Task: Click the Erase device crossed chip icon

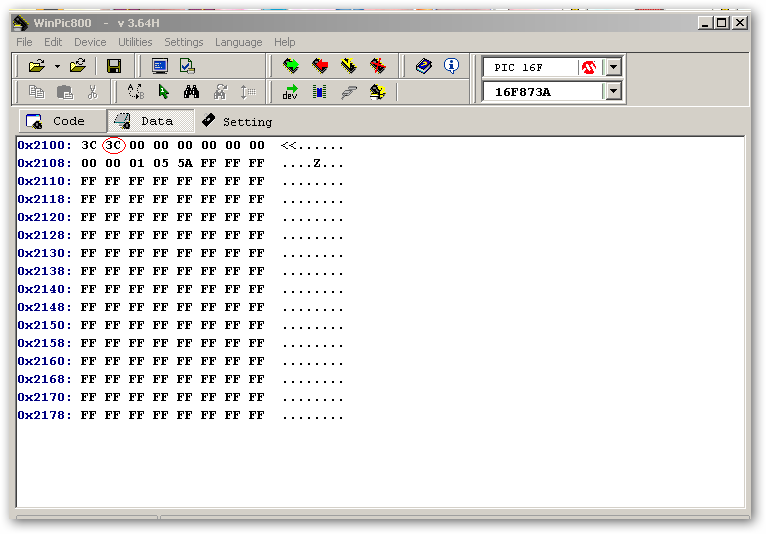Action: (378, 65)
